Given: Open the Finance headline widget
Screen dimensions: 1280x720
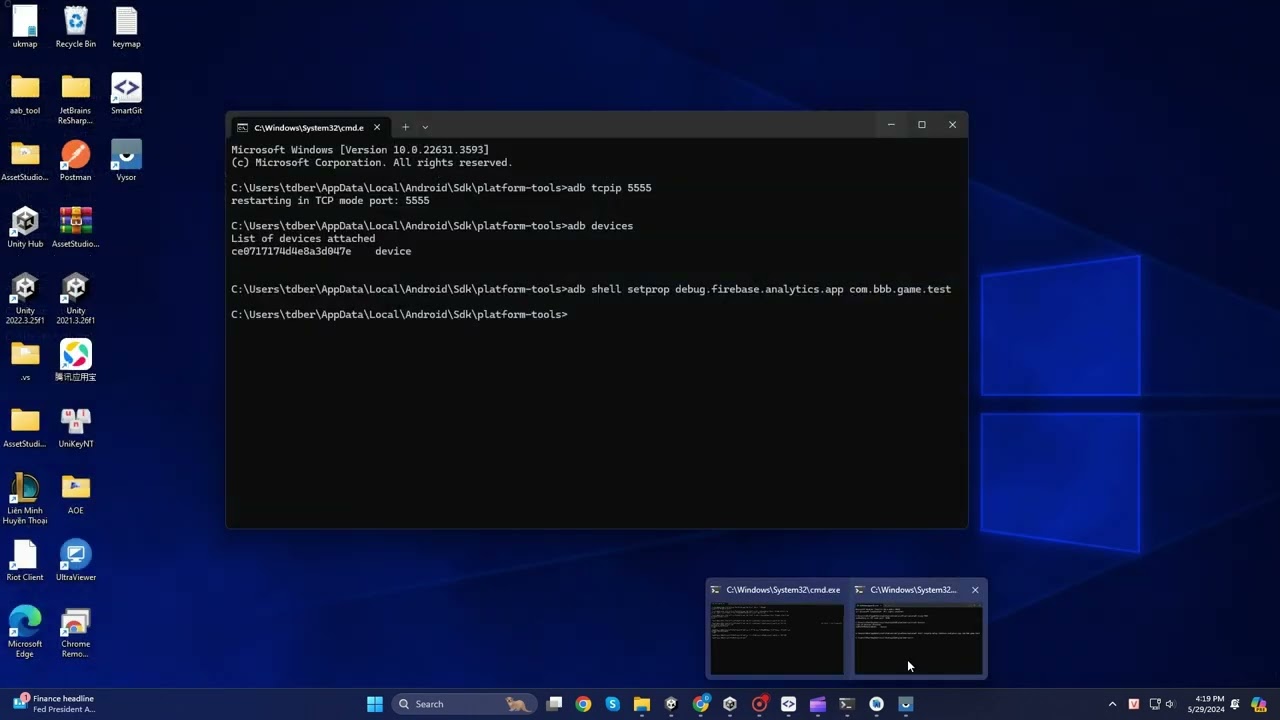Looking at the screenshot, I should tap(54, 704).
